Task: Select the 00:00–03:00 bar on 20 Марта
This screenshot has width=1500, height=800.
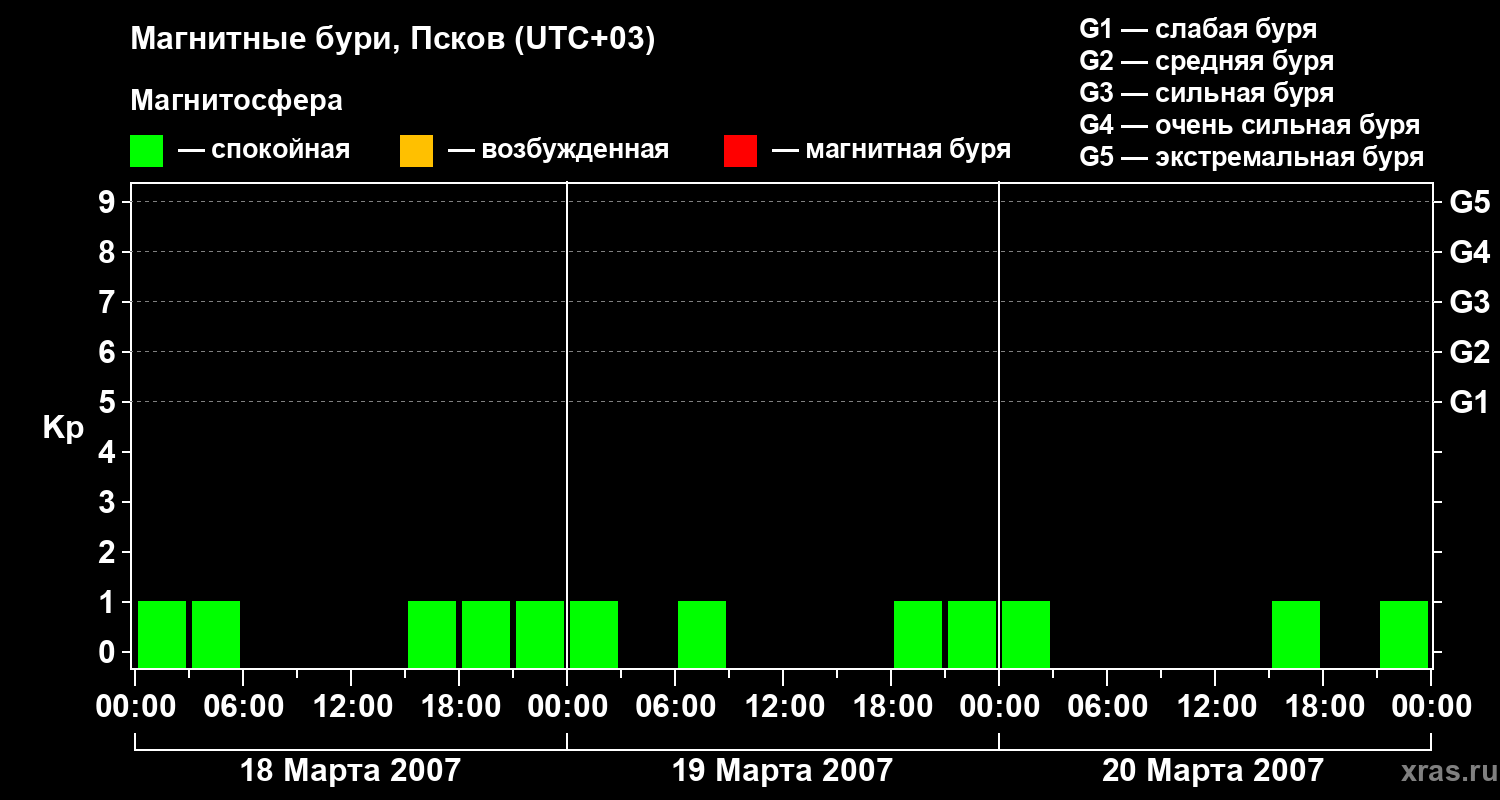Action: [x=1026, y=634]
